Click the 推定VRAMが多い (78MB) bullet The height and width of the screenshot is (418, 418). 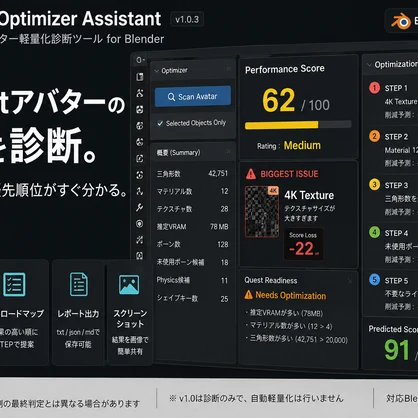pos(284,313)
